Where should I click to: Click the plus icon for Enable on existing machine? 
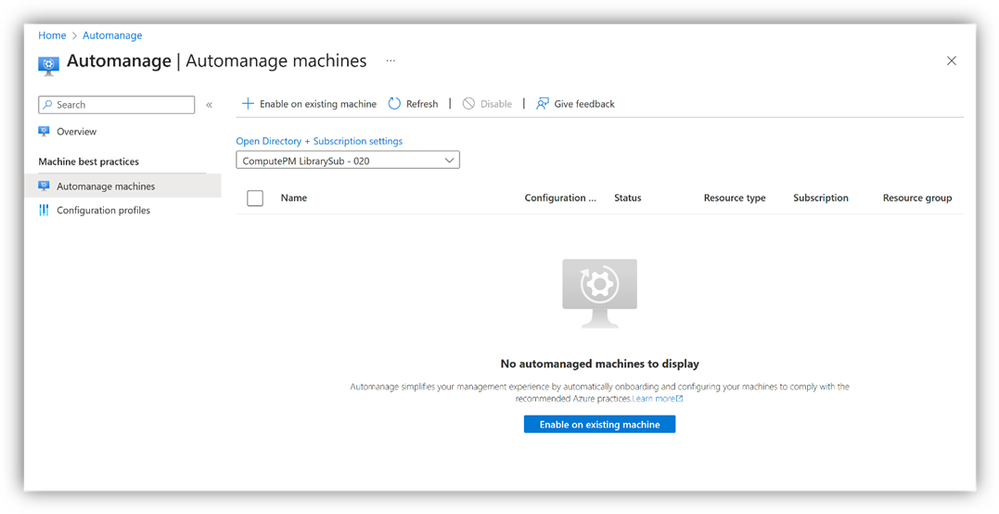pyautogui.click(x=248, y=104)
